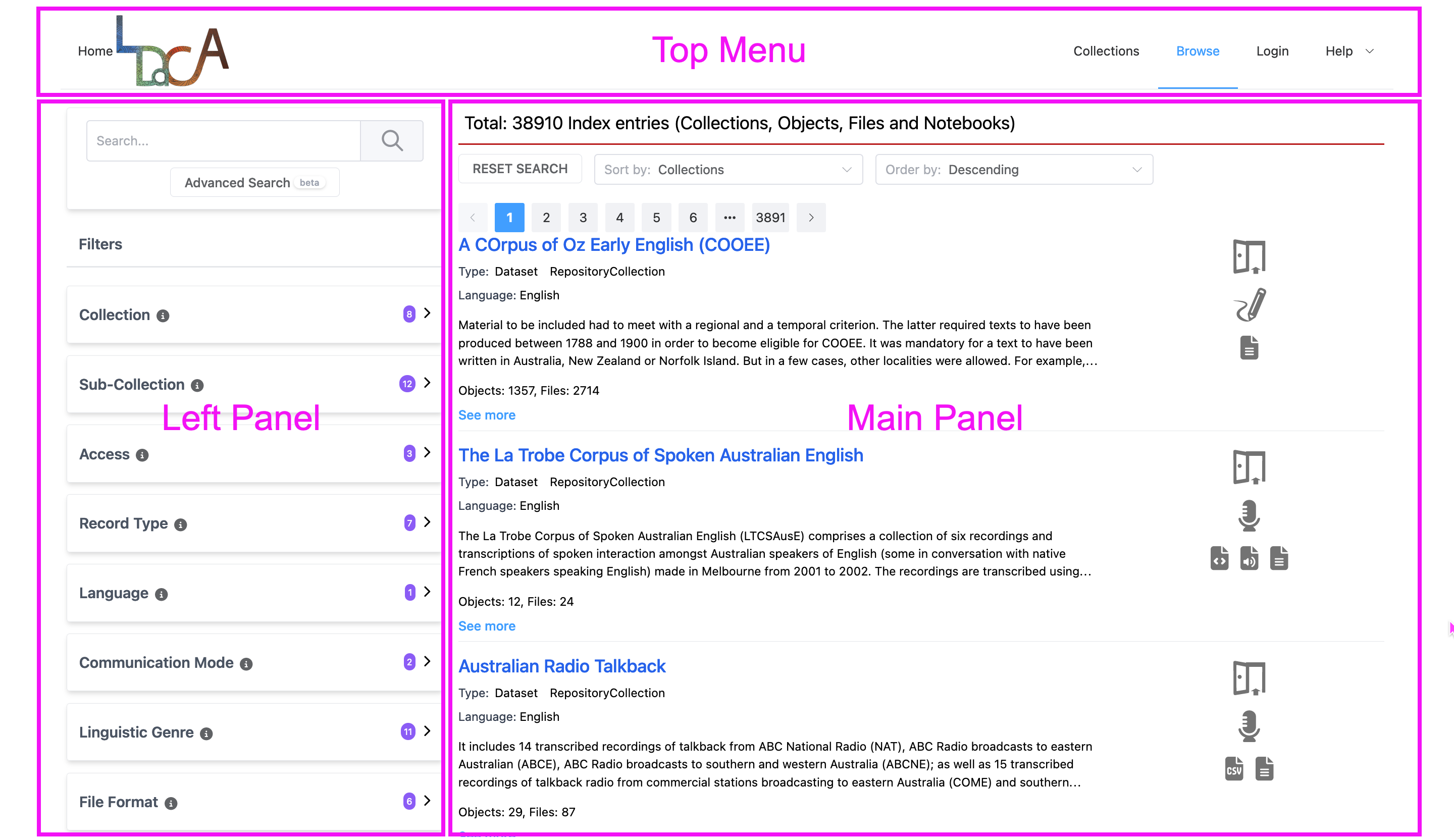Click See more for COOEE dataset
This screenshot has width=1454, height=840.
point(487,414)
